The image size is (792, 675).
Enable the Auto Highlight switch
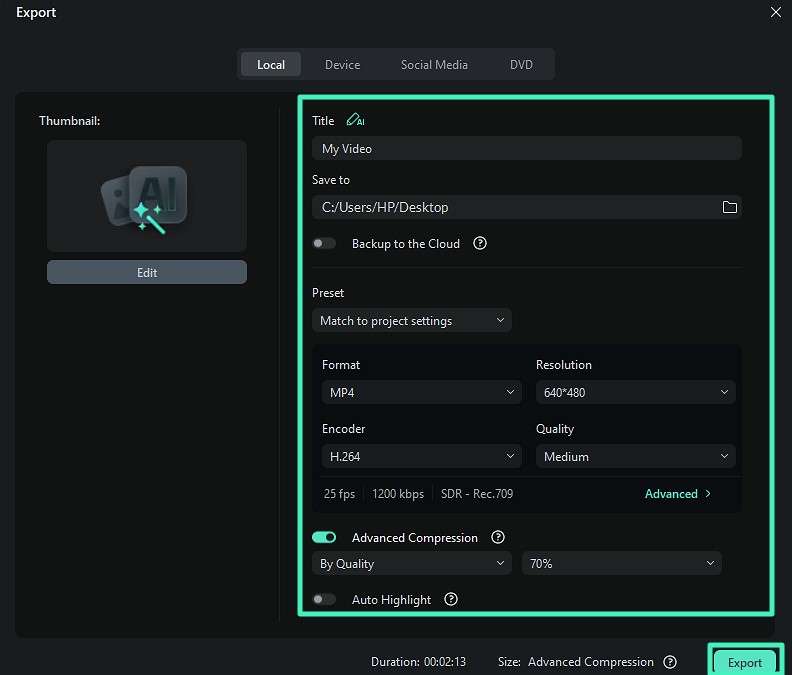click(x=324, y=599)
